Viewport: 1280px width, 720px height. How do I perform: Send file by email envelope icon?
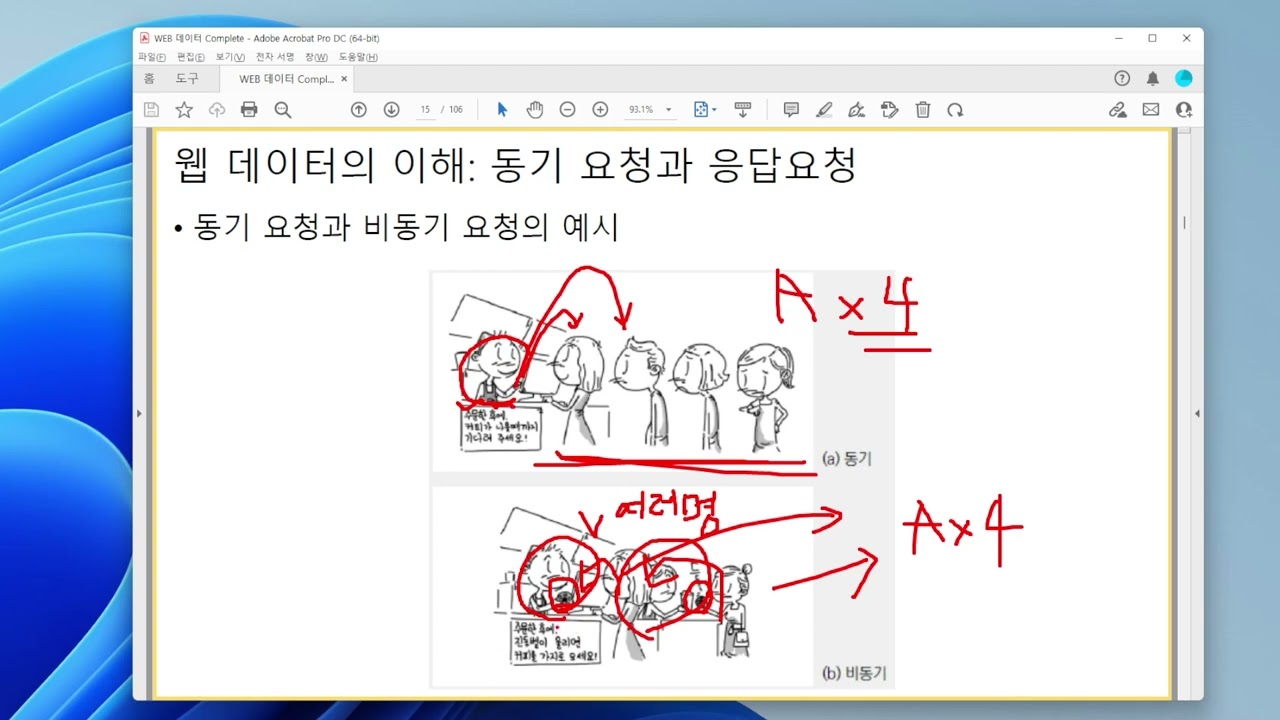click(1151, 109)
